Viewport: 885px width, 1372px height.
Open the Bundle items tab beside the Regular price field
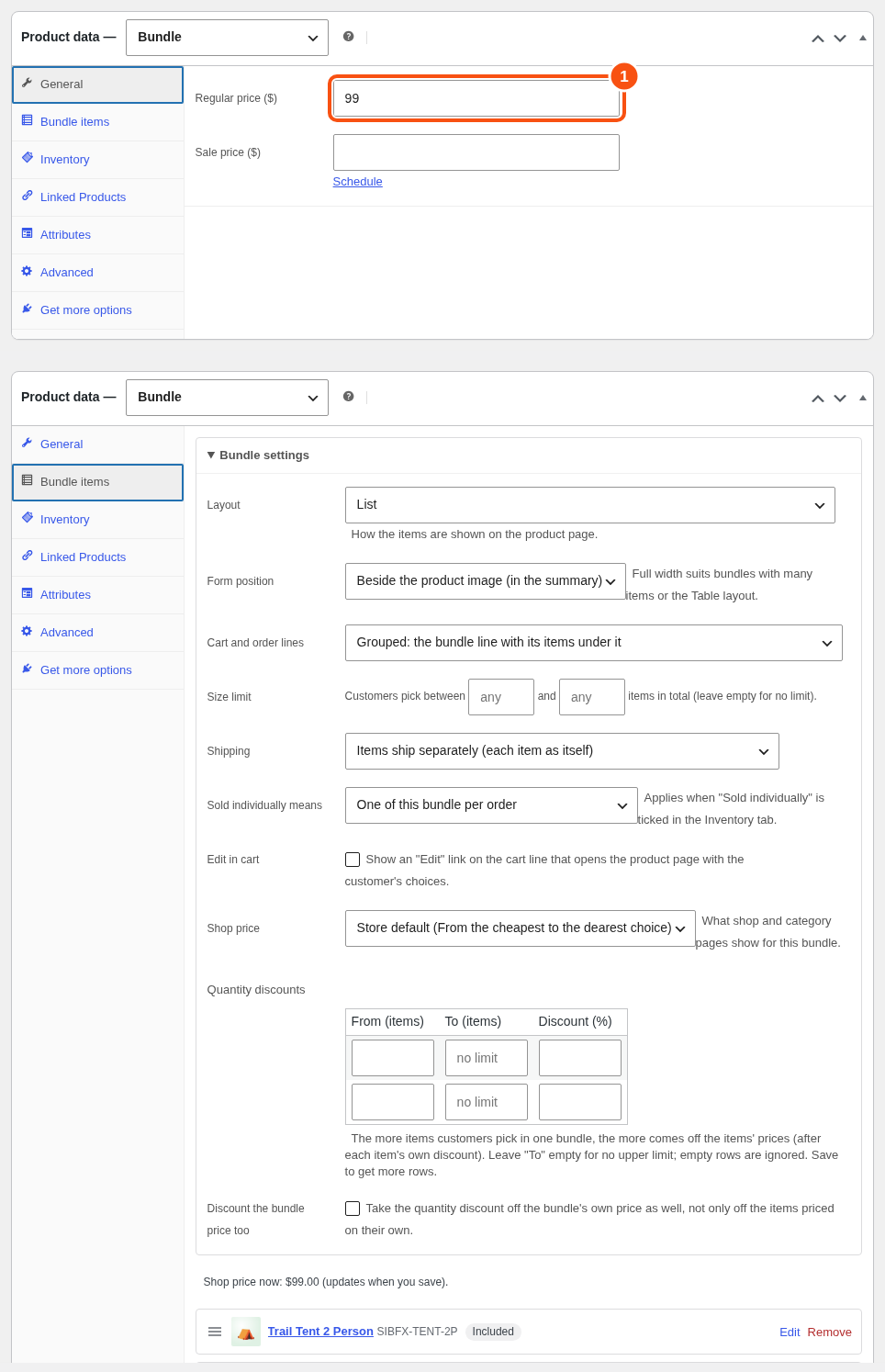point(97,122)
